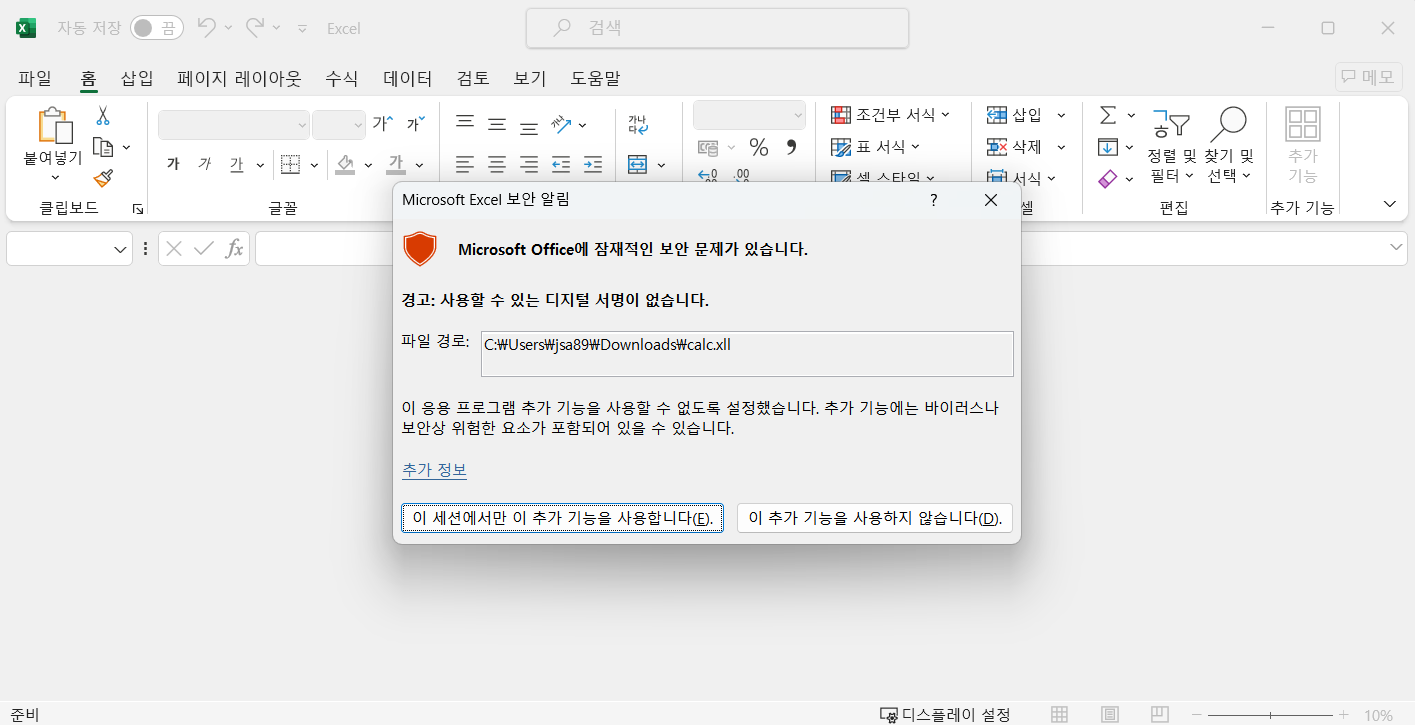Click the file path field in dialog
Image resolution: width=1415 pixels, height=725 pixels.
[x=747, y=354]
